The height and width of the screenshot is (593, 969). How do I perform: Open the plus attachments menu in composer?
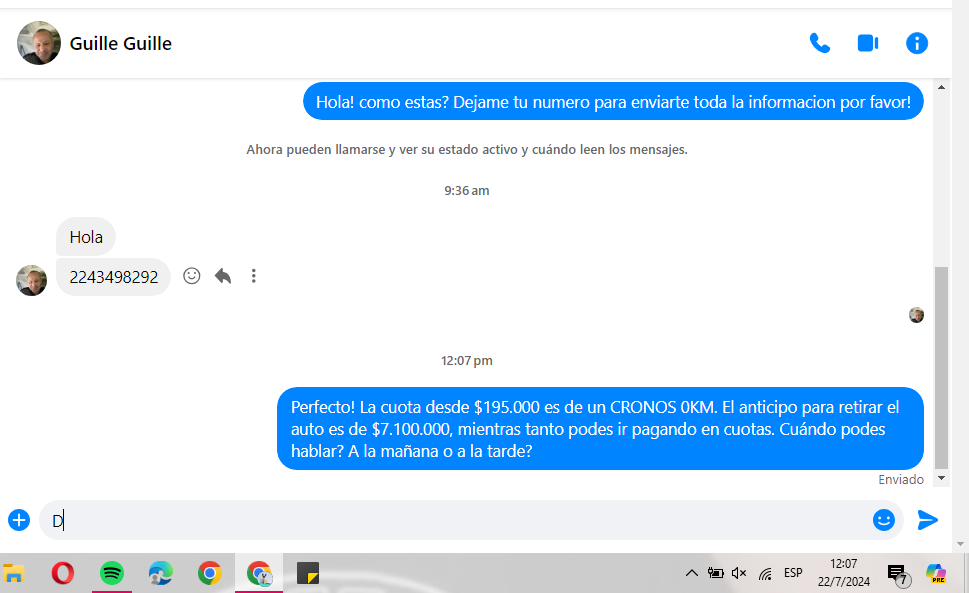click(x=19, y=520)
